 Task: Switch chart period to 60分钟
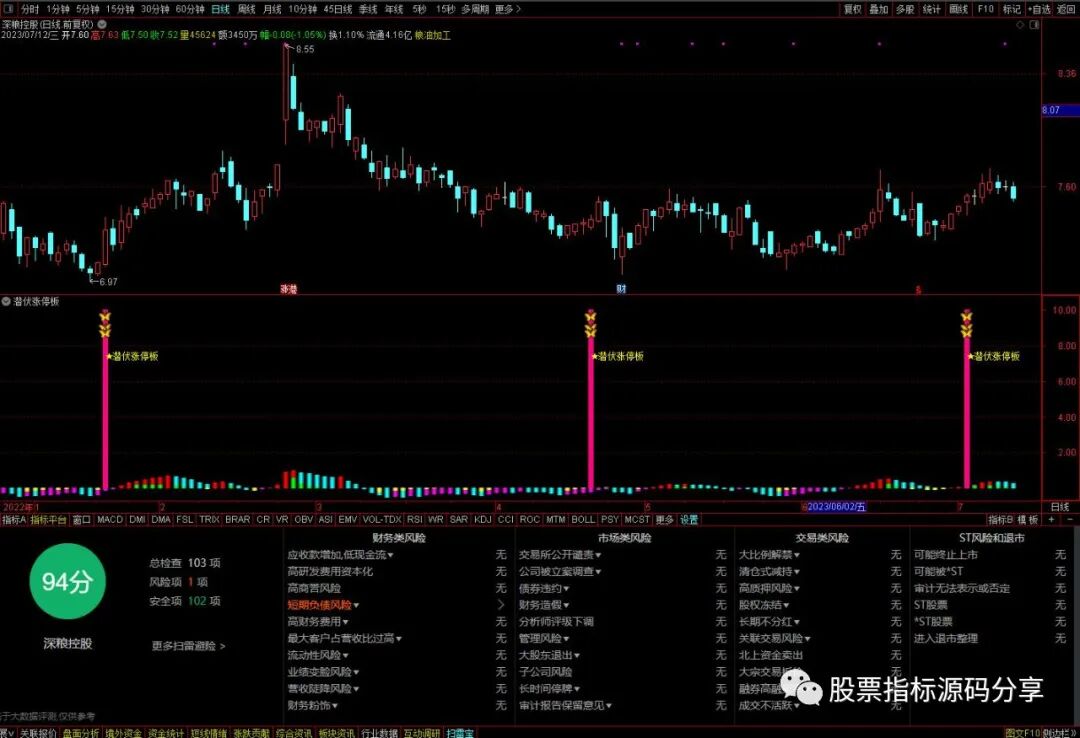190,9
